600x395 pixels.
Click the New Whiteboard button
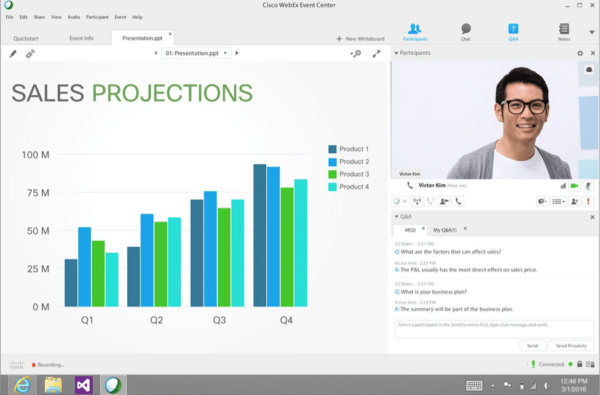coord(360,39)
